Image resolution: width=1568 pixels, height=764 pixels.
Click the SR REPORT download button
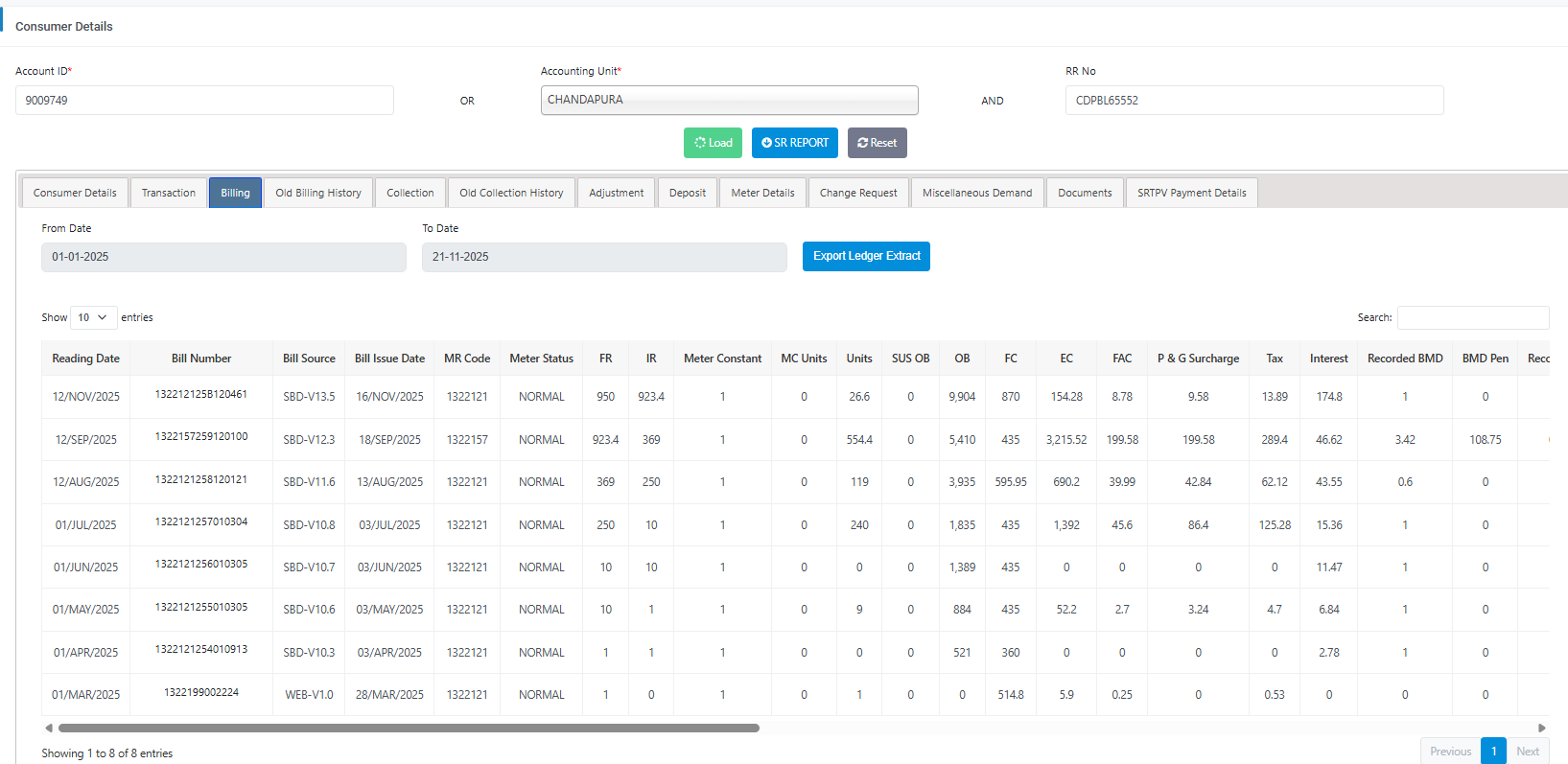(x=794, y=143)
